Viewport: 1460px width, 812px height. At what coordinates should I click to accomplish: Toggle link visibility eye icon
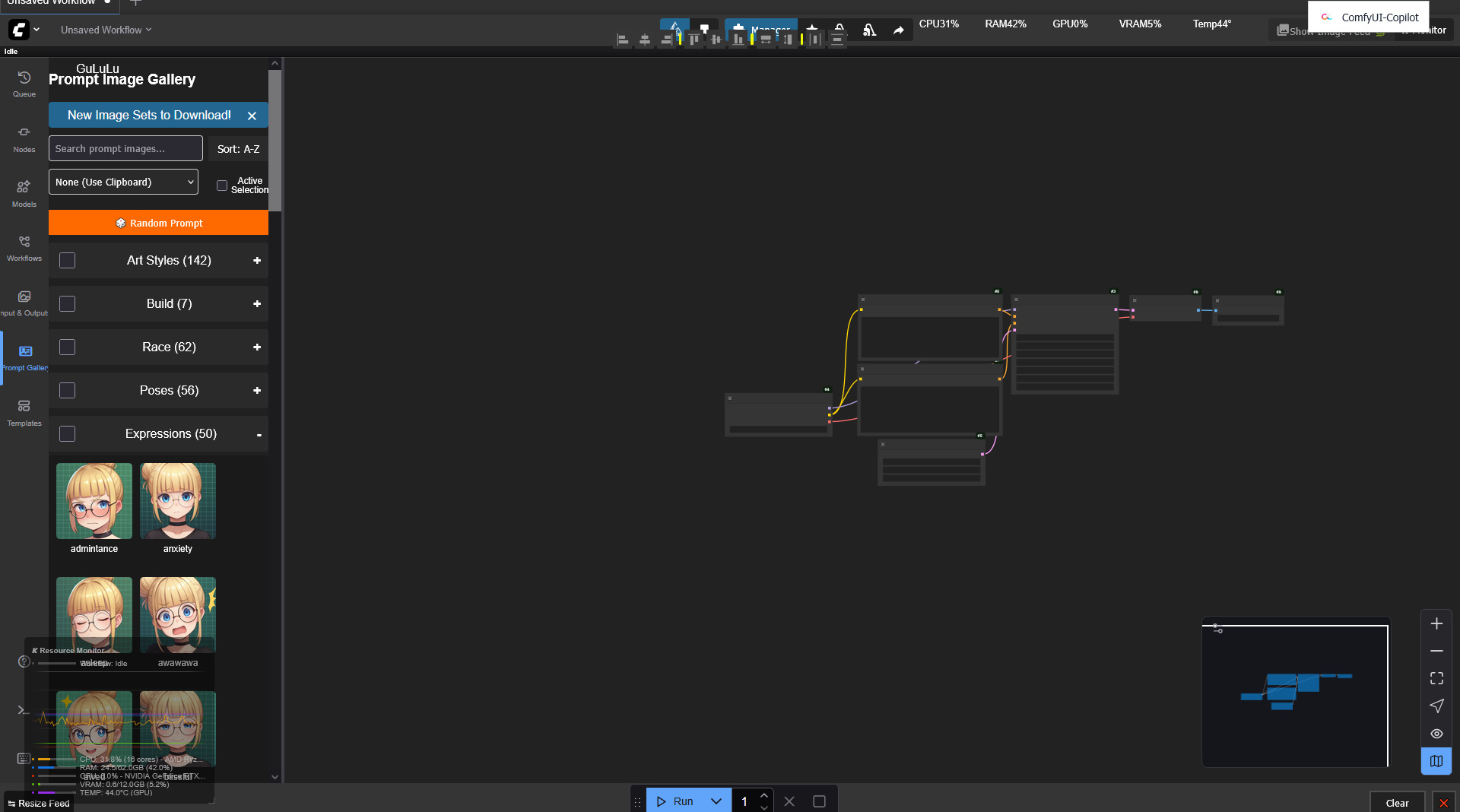tap(1436, 734)
